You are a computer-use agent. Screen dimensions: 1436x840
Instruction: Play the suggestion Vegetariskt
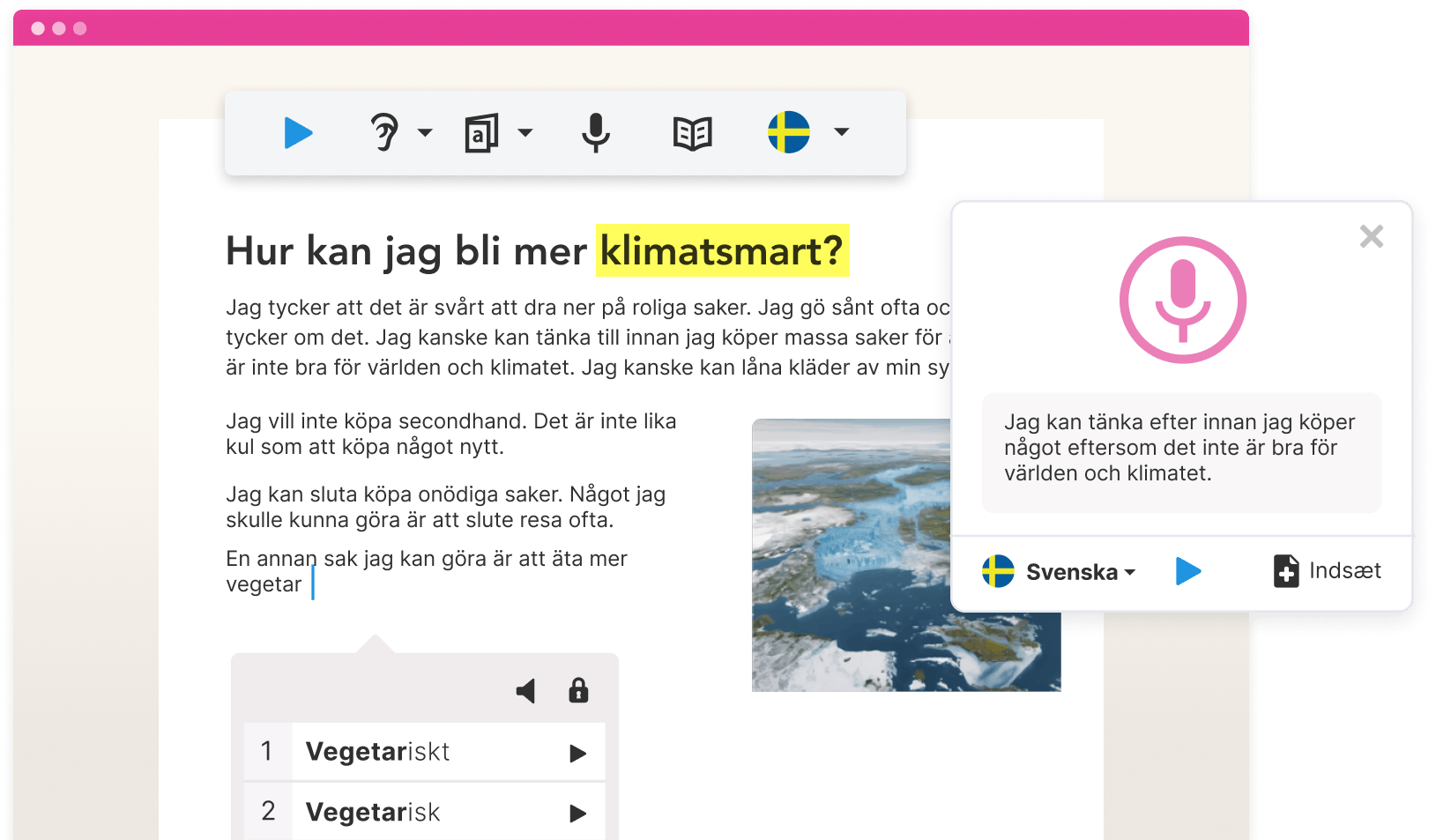[579, 752]
